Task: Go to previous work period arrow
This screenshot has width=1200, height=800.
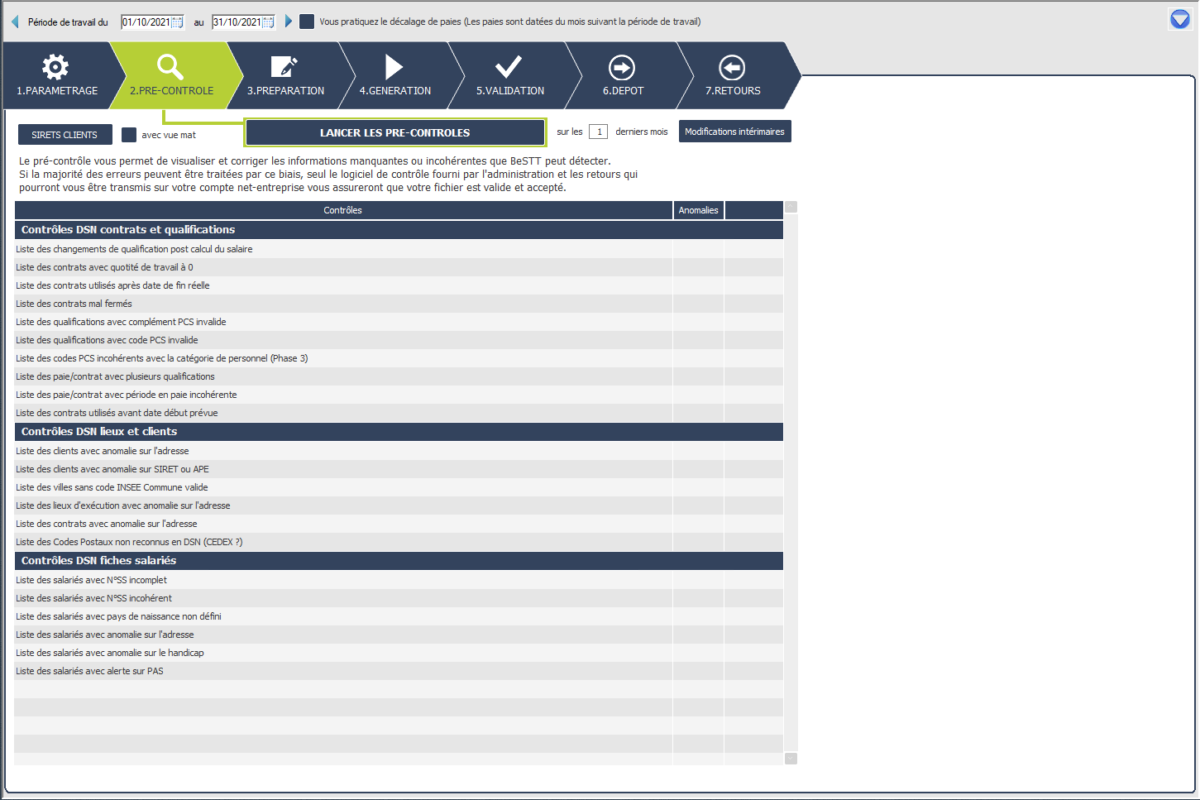Action: pyautogui.click(x=15, y=21)
